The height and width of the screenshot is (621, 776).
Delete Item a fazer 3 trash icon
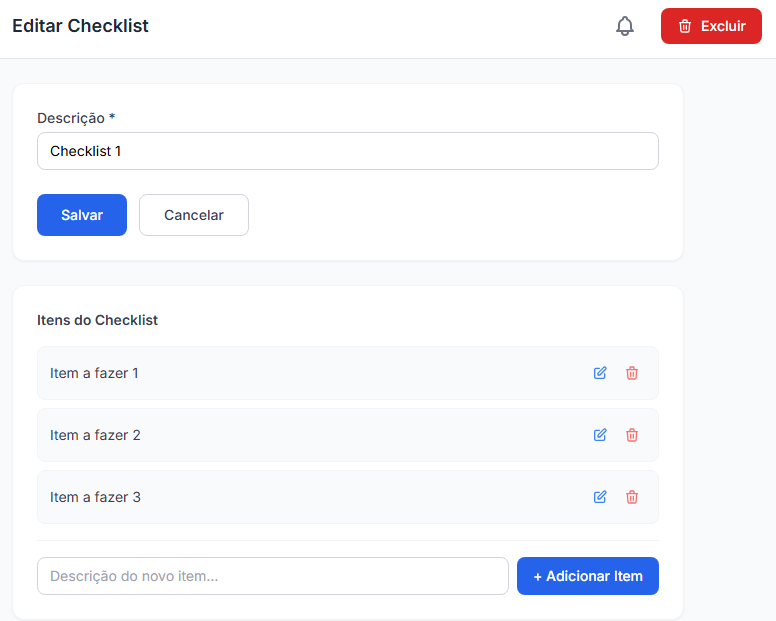click(631, 497)
